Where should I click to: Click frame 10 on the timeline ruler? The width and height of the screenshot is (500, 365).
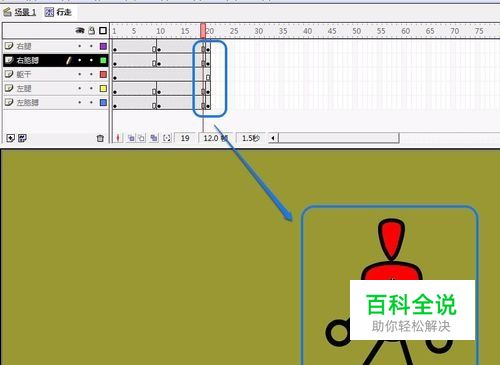point(160,31)
